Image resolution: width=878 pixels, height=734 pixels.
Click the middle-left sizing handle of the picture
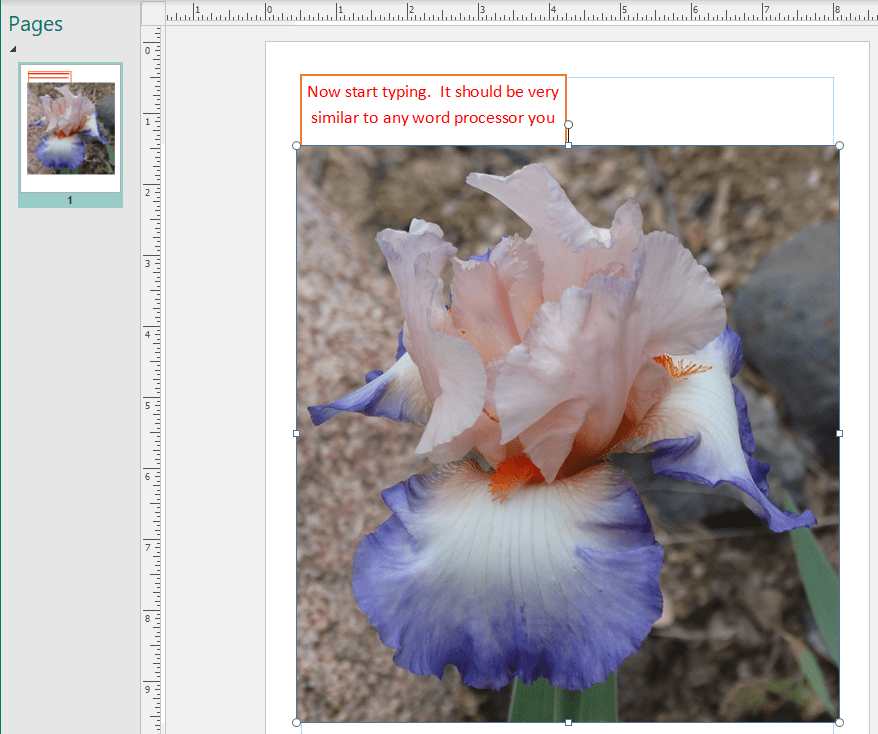click(297, 433)
